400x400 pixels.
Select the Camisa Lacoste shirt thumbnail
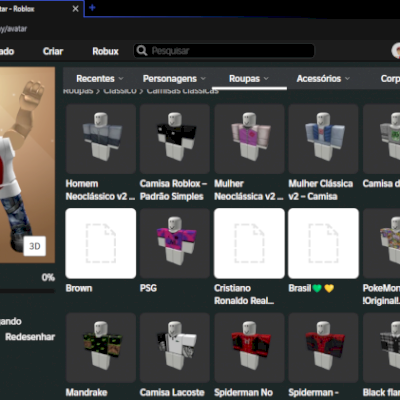175,348
